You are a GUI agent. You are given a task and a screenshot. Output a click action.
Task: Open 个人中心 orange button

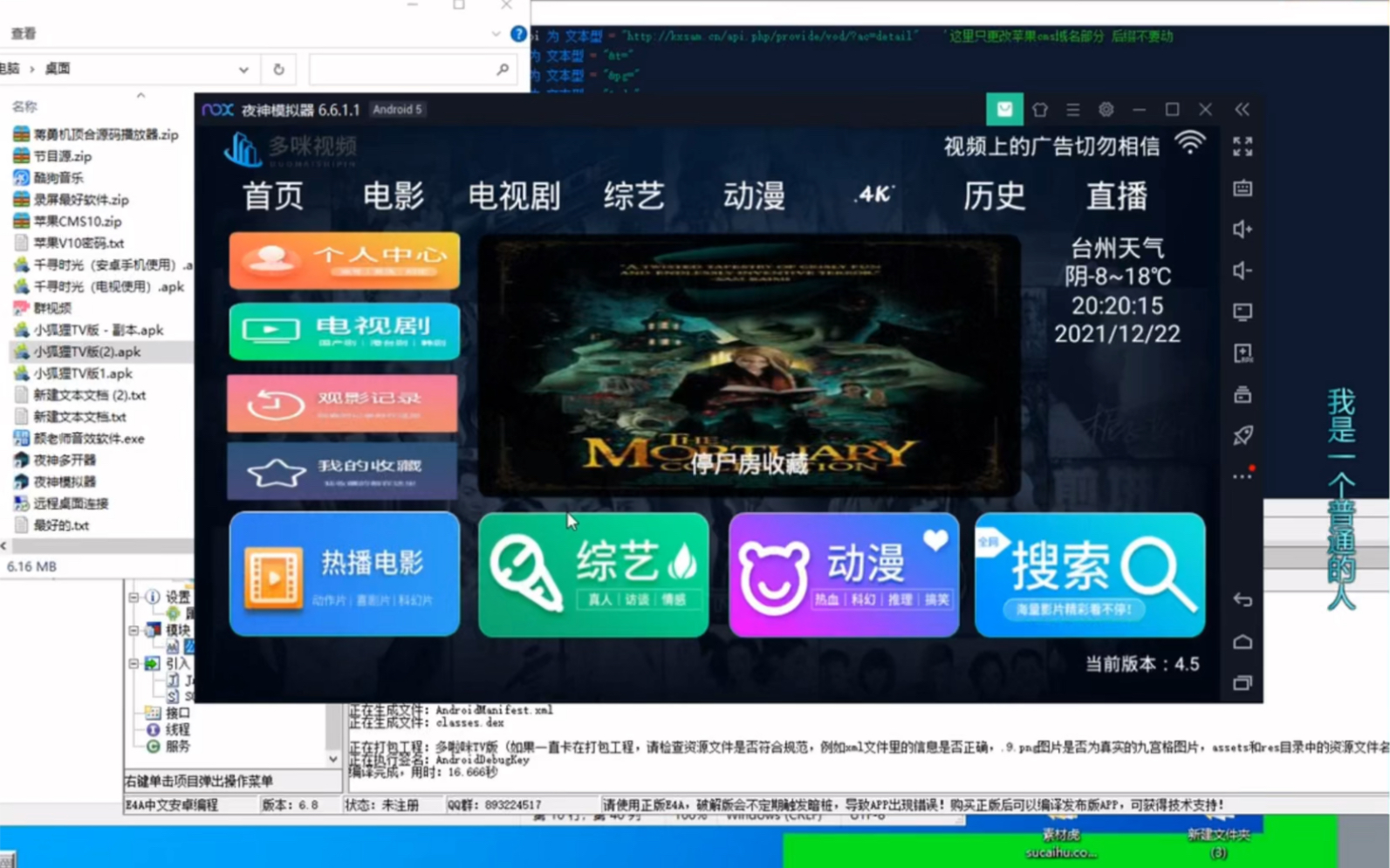(344, 260)
